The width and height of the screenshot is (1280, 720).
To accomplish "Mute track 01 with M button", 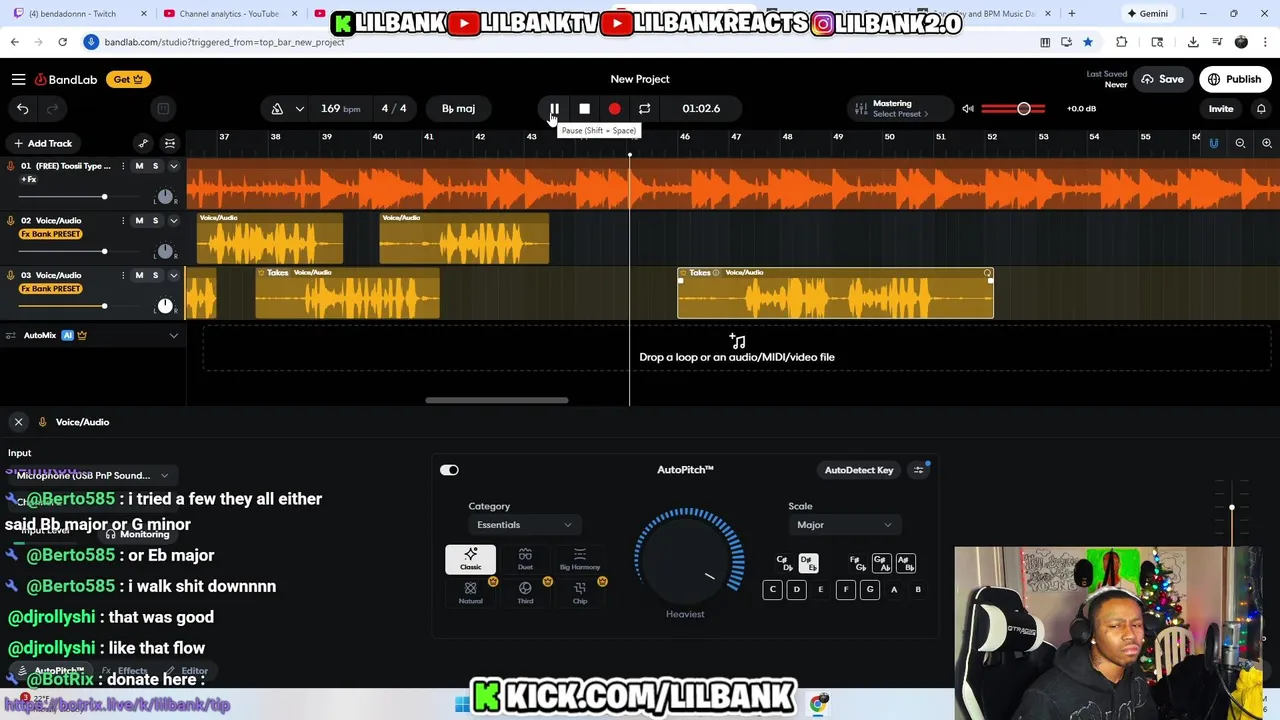I will click(139, 166).
